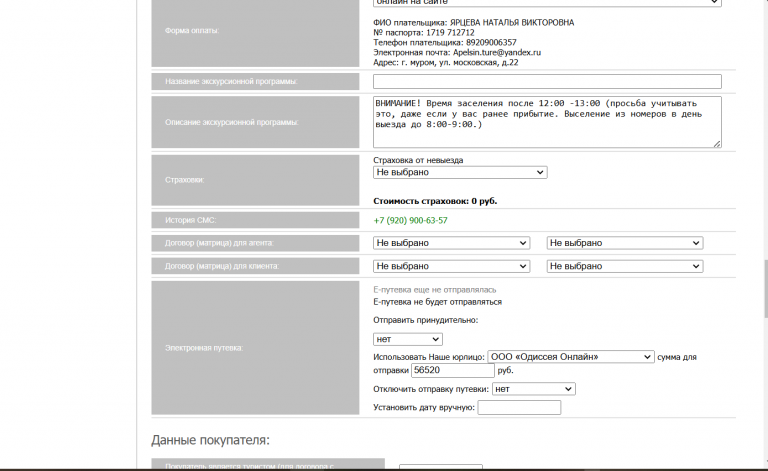Click the 'Договор (матрица) для клиента:' label
The height and width of the screenshot is (471, 768).
tap(222, 266)
